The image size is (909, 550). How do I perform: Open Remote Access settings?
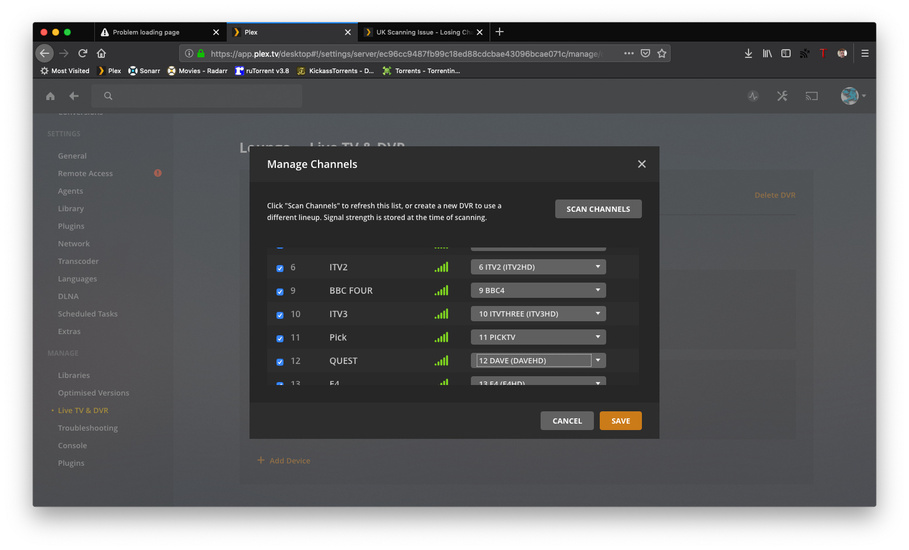tap(85, 173)
